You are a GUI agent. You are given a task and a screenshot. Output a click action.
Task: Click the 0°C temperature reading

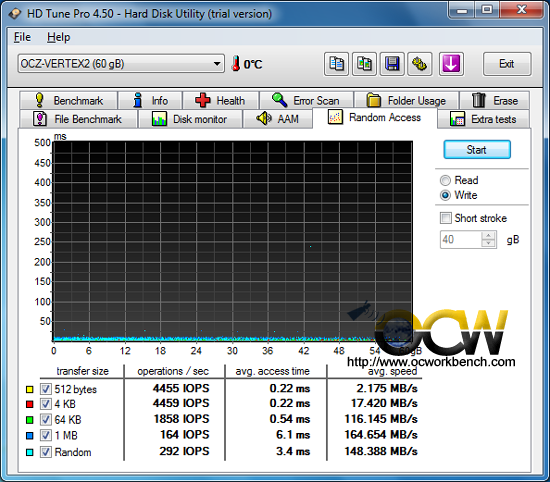pos(253,64)
